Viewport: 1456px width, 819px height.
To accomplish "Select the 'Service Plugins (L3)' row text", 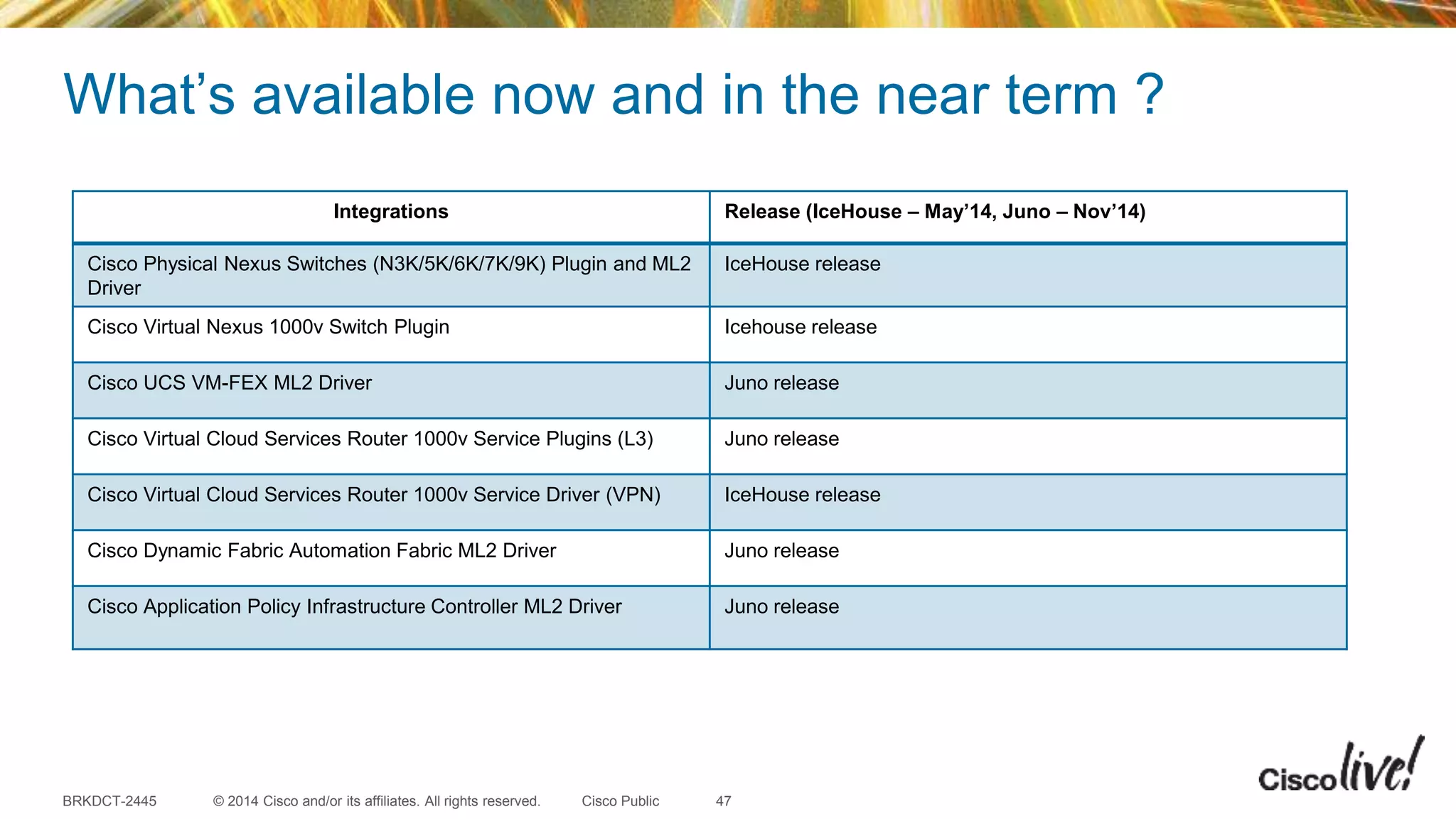I will (370, 439).
